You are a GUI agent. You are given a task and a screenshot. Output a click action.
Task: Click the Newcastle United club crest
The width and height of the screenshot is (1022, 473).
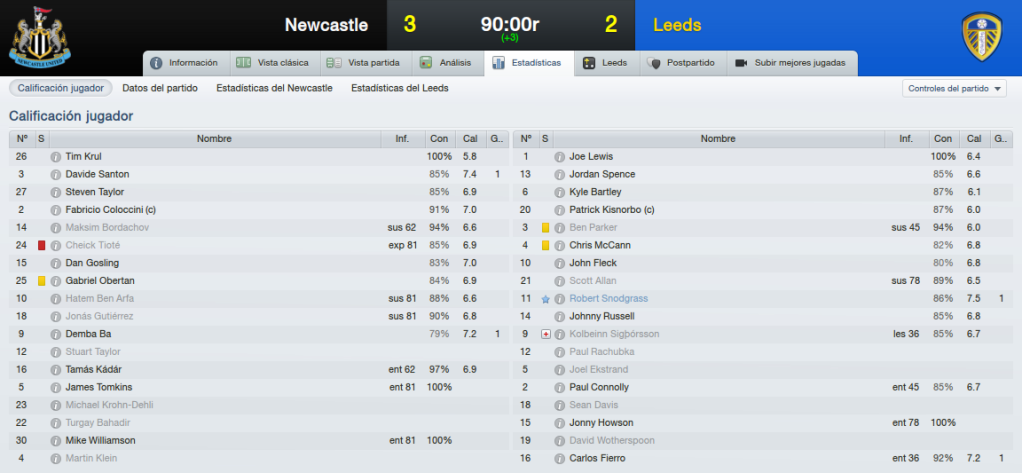(x=40, y=36)
